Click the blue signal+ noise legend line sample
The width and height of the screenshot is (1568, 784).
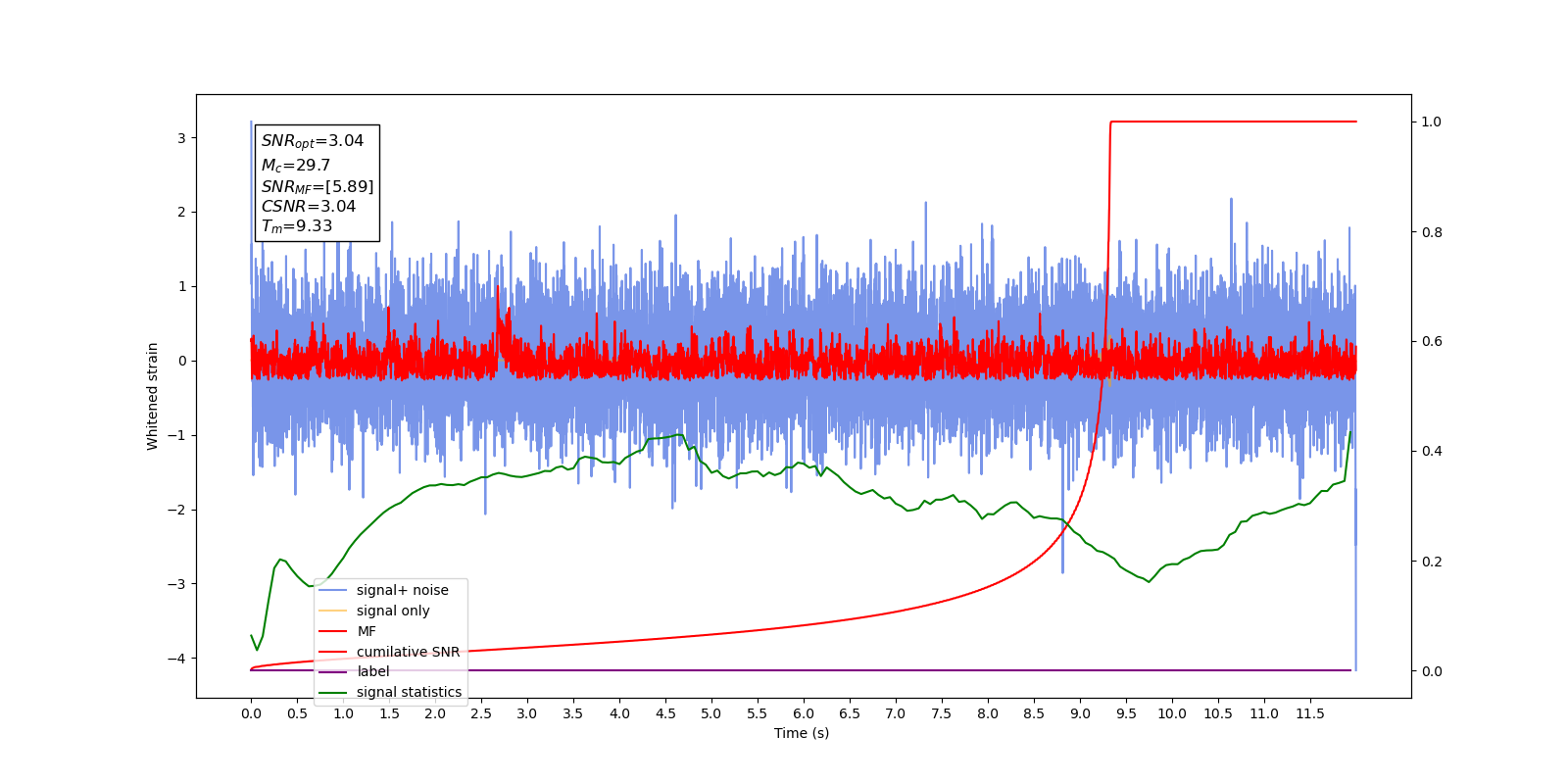pyautogui.click(x=333, y=590)
